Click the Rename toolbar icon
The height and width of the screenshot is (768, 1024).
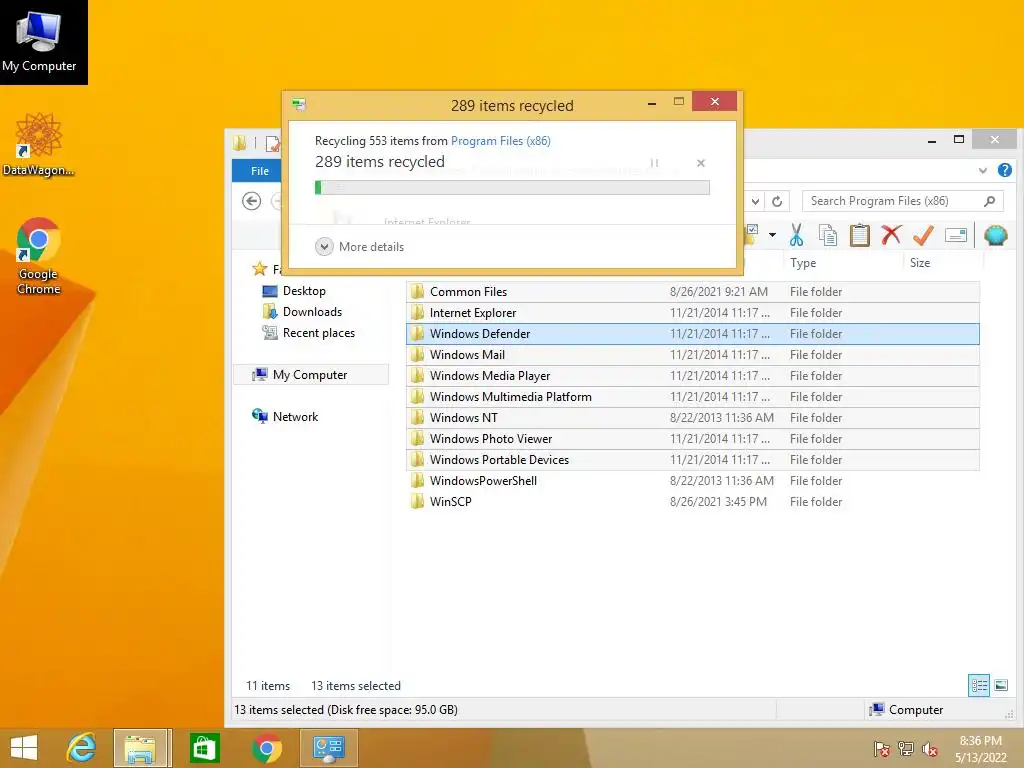955,235
